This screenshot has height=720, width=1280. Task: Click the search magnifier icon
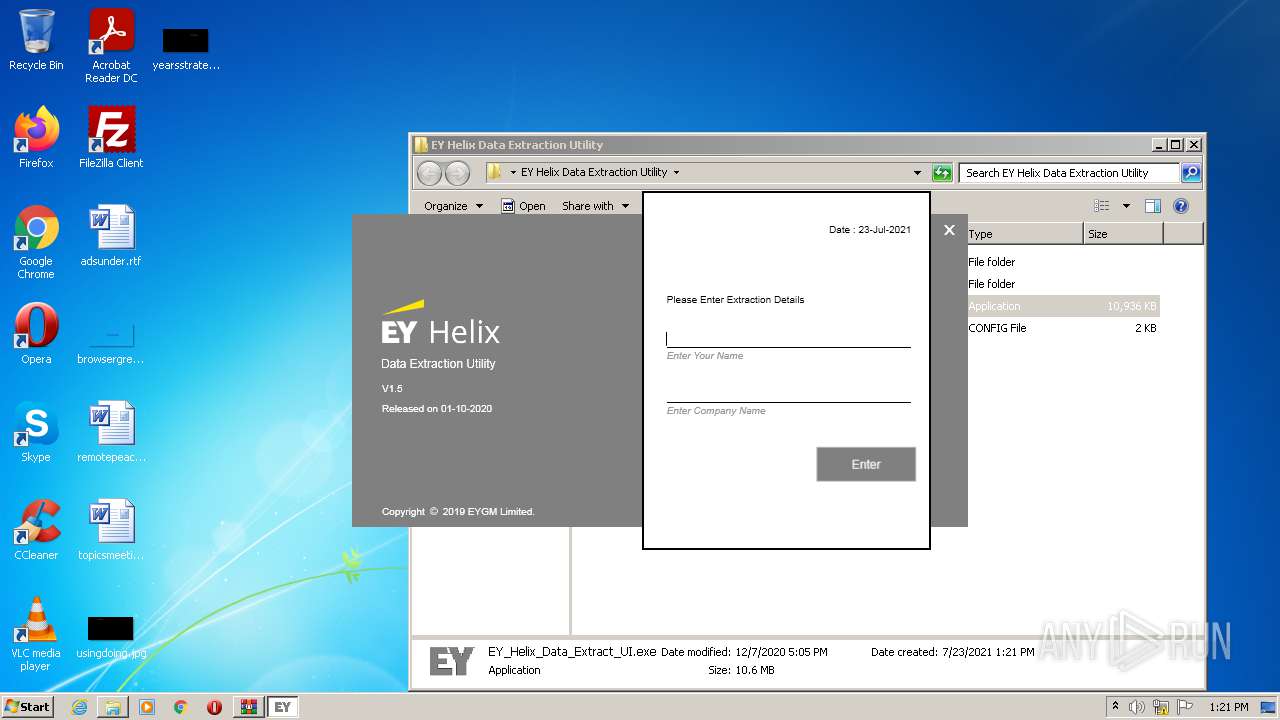click(1190, 173)
